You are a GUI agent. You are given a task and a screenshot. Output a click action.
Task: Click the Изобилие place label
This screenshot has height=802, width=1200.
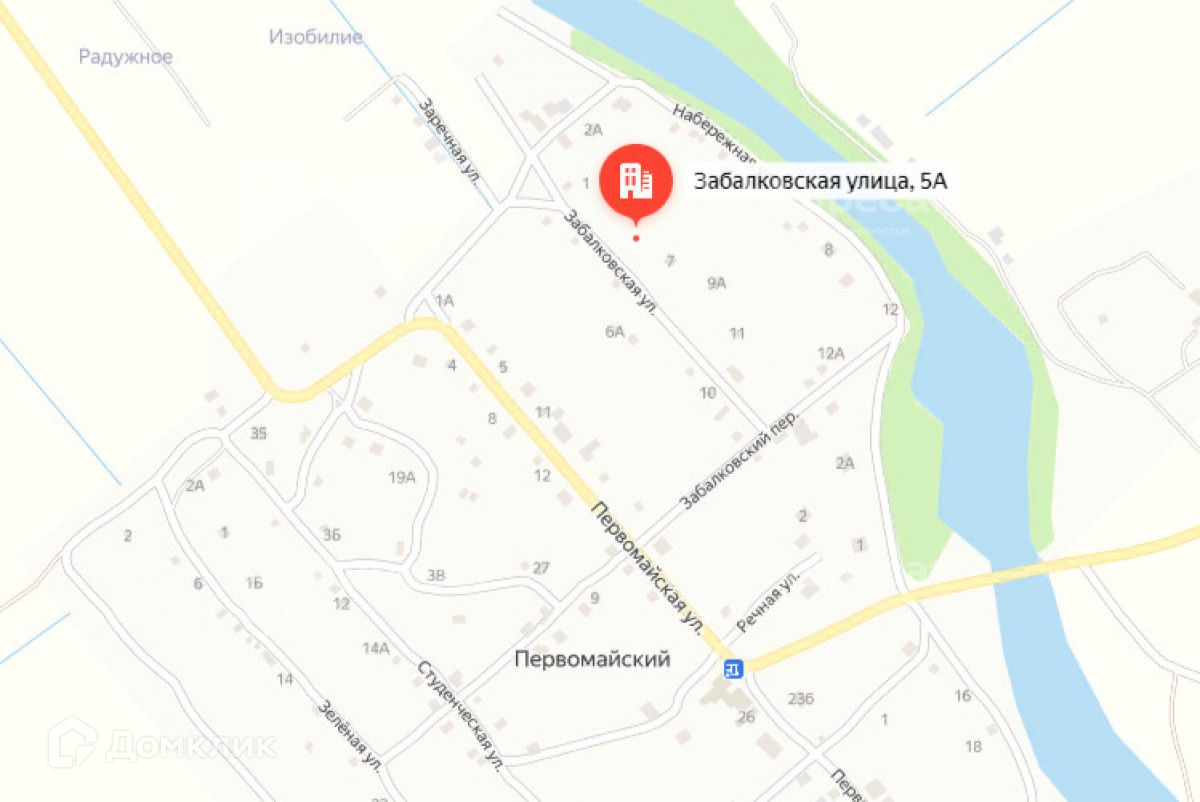pyautogui.click(x=316, y=37)
